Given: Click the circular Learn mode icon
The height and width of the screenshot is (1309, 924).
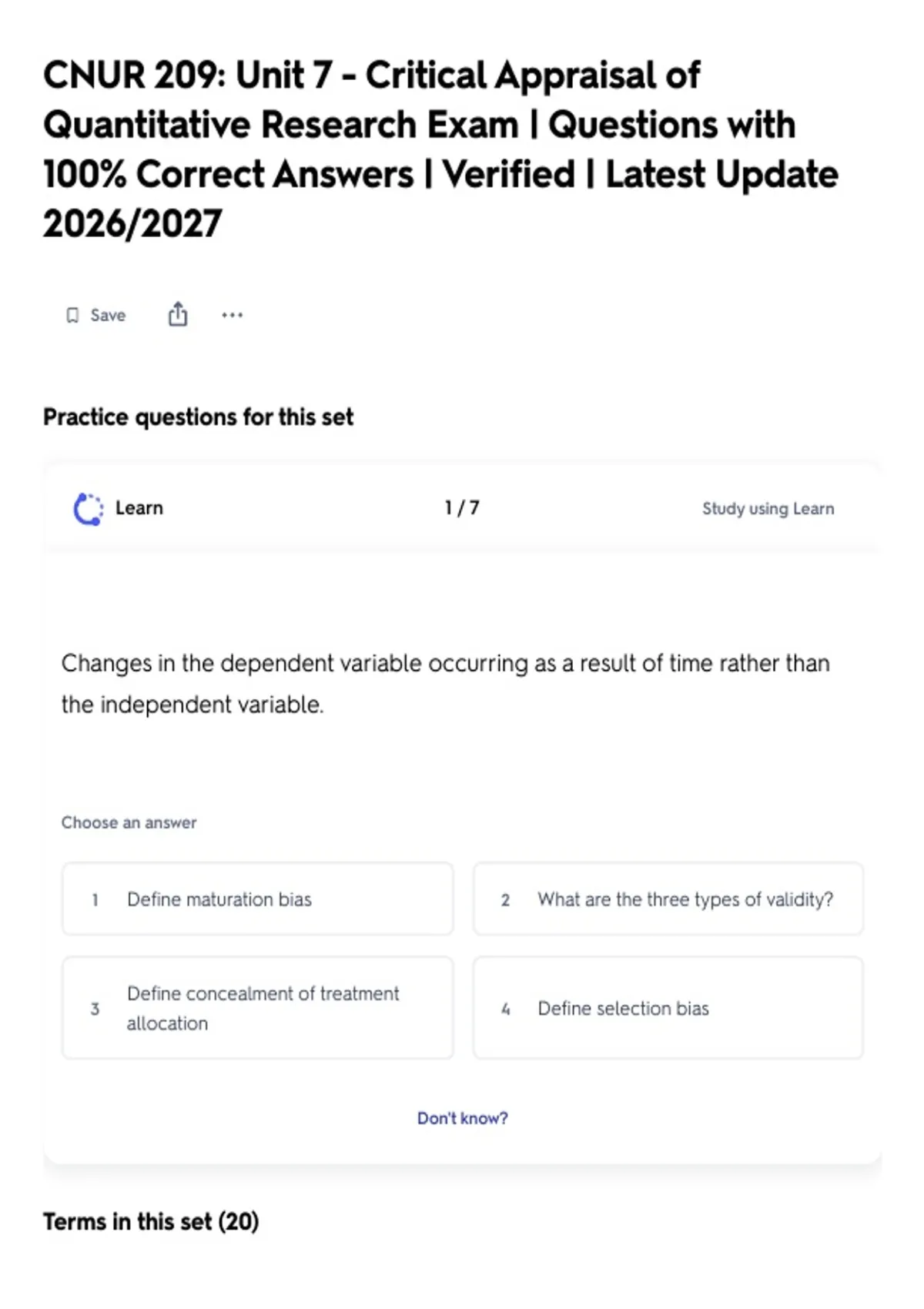Looking at the screenshot, I should click(x=88, y=509).
